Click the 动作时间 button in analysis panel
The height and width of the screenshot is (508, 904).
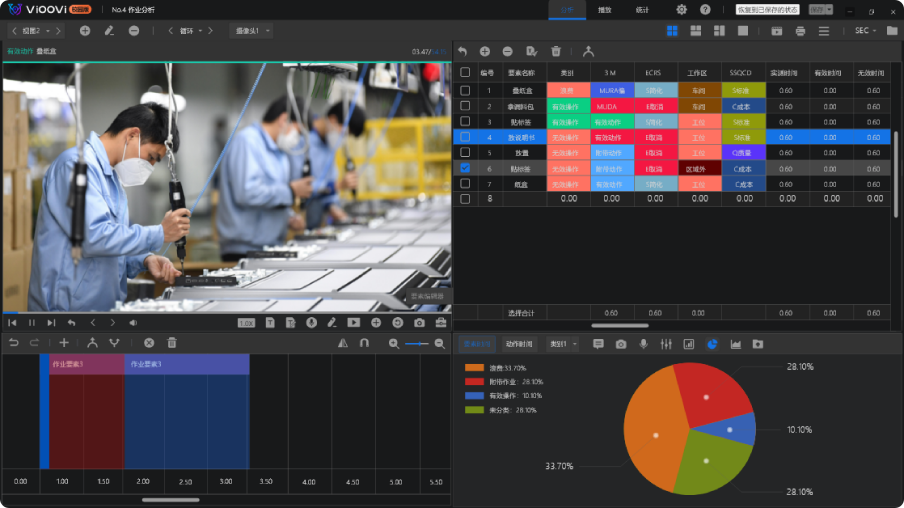[x=519, y=344]
